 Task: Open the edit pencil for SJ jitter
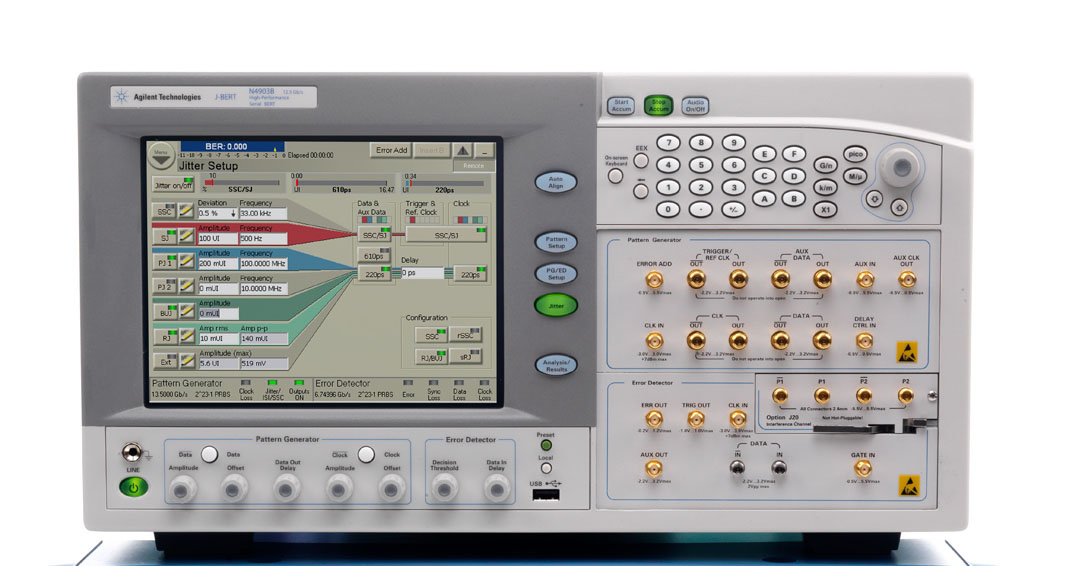click(x=186, y=237)
